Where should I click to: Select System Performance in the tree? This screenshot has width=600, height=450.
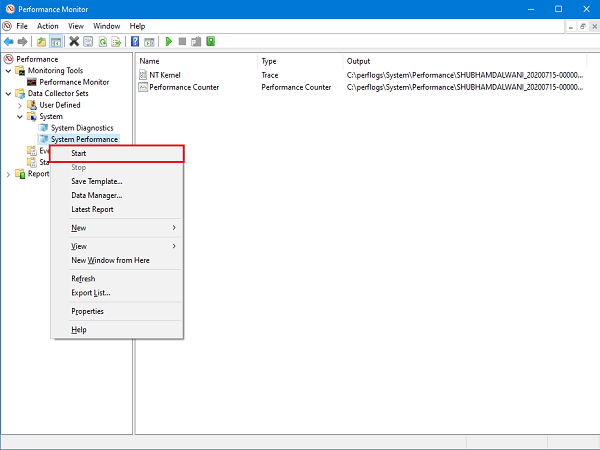pos(85,139)
